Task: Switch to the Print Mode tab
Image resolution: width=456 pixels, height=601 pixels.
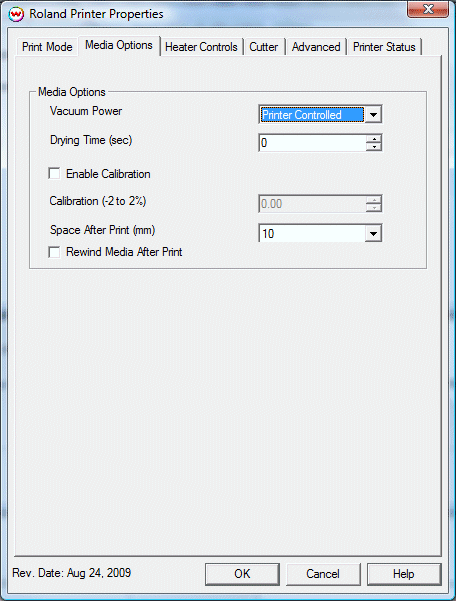Action: point(47,47)
